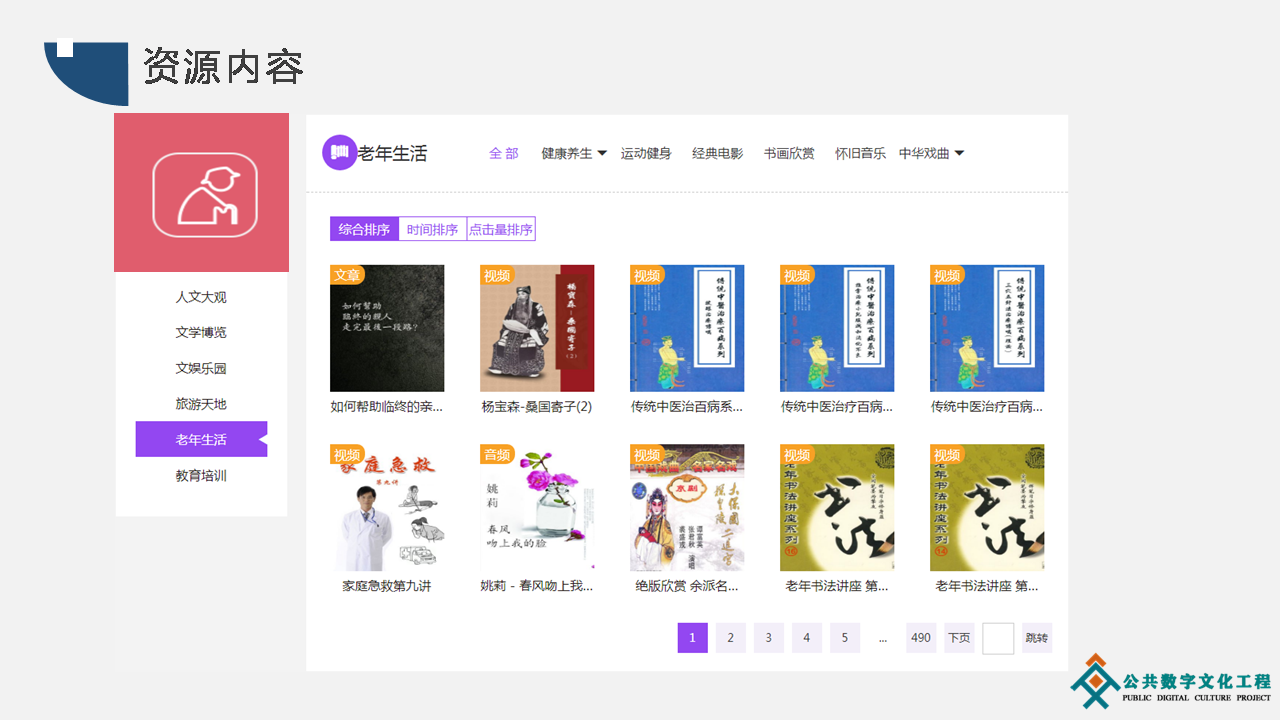
Task: Open the 经典电影 category
Action: click(718, 153)
